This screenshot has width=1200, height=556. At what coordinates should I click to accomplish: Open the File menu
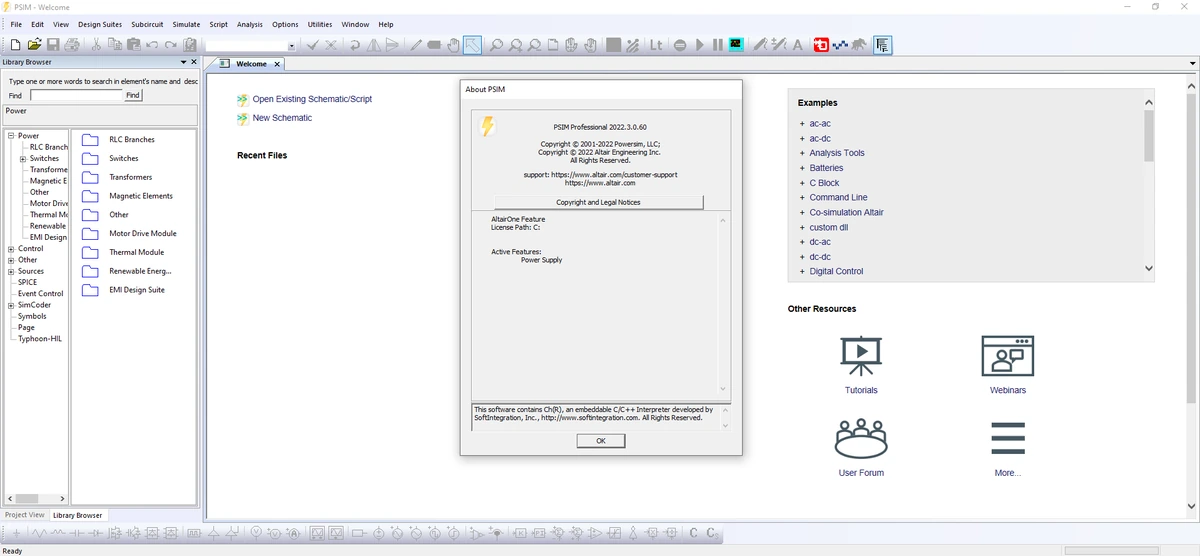[16, 24]
